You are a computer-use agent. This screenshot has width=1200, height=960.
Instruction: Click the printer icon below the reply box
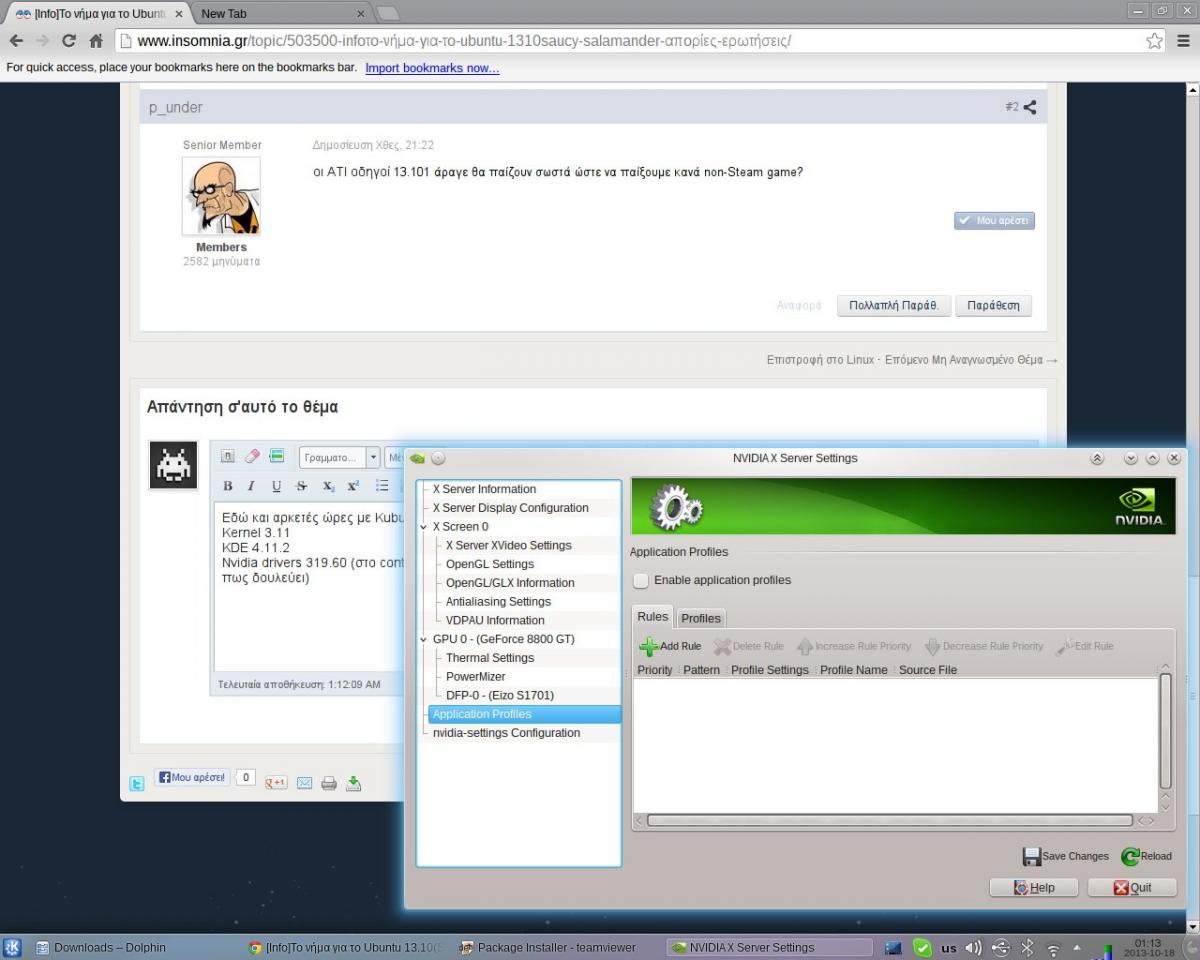329,783
